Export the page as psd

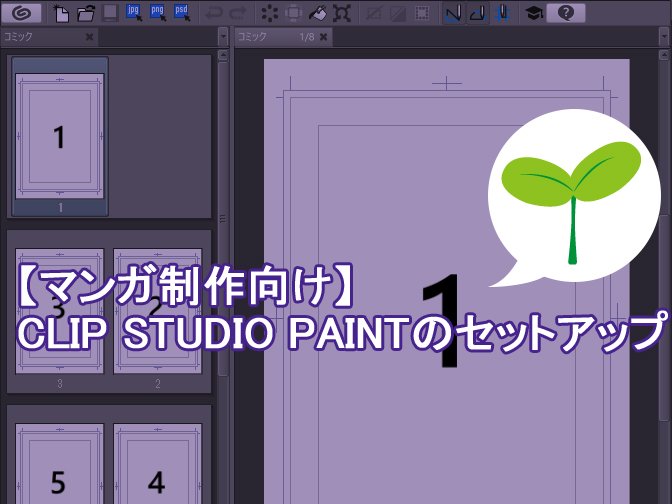(x=182, y=13)
